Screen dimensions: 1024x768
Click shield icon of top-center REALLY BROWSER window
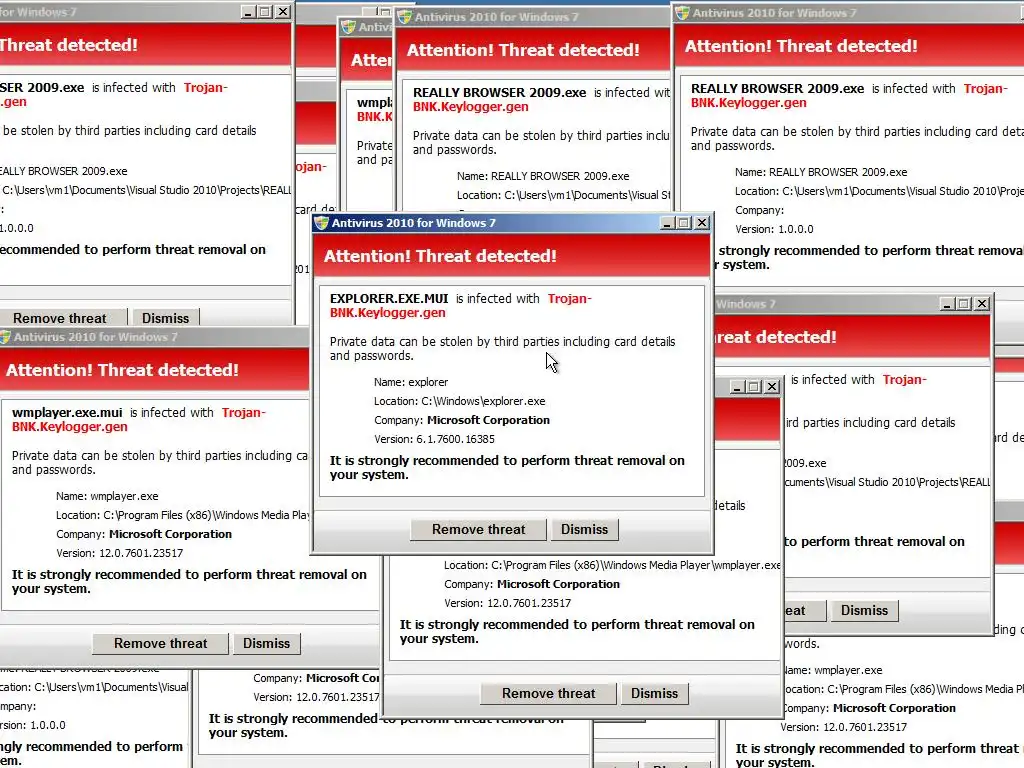(x=404, y=17)
